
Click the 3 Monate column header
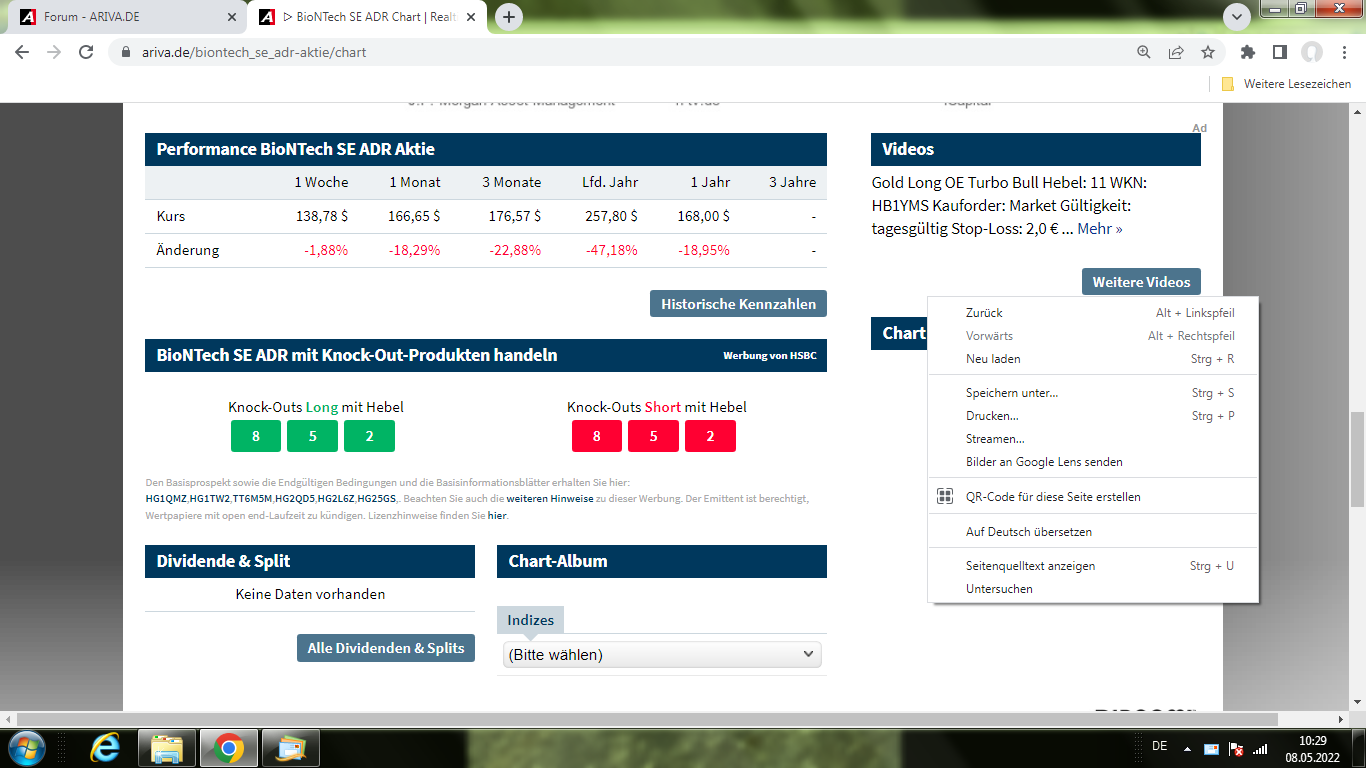(512, 182)
